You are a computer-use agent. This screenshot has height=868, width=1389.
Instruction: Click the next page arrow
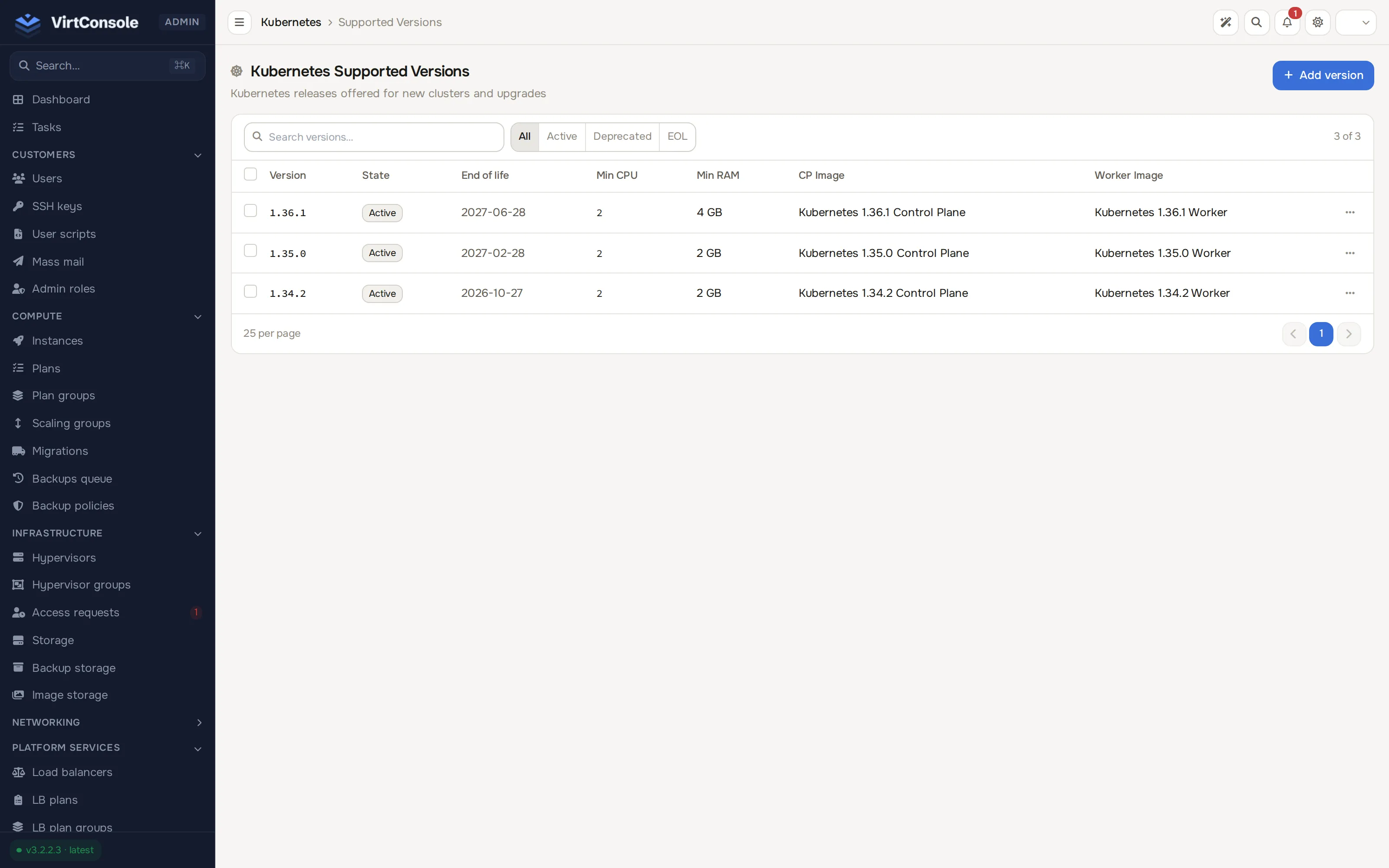(1349, 334)
